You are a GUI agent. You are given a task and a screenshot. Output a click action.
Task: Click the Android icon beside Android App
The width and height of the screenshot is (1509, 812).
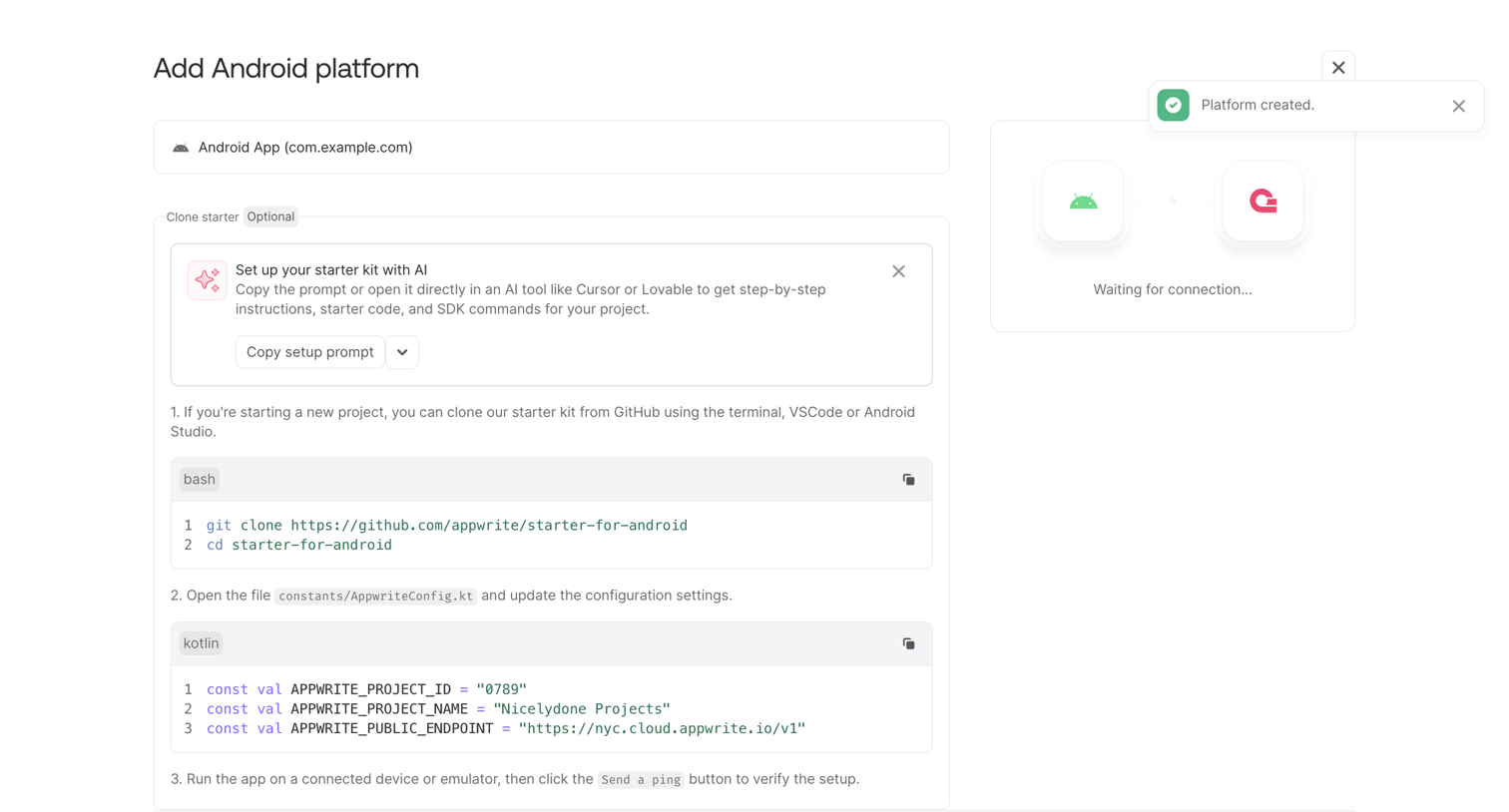181,148
